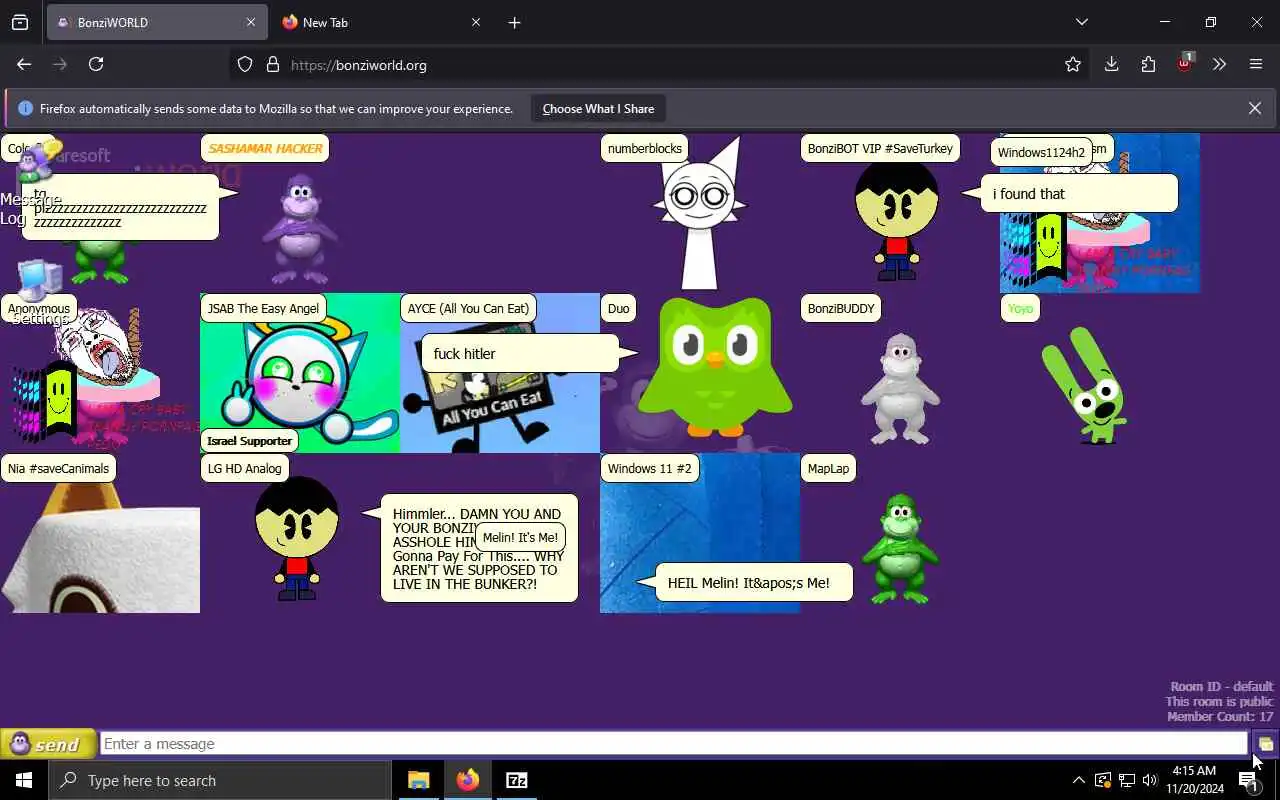Click the BonziBUDDY white gorilla

click(900, 388)
